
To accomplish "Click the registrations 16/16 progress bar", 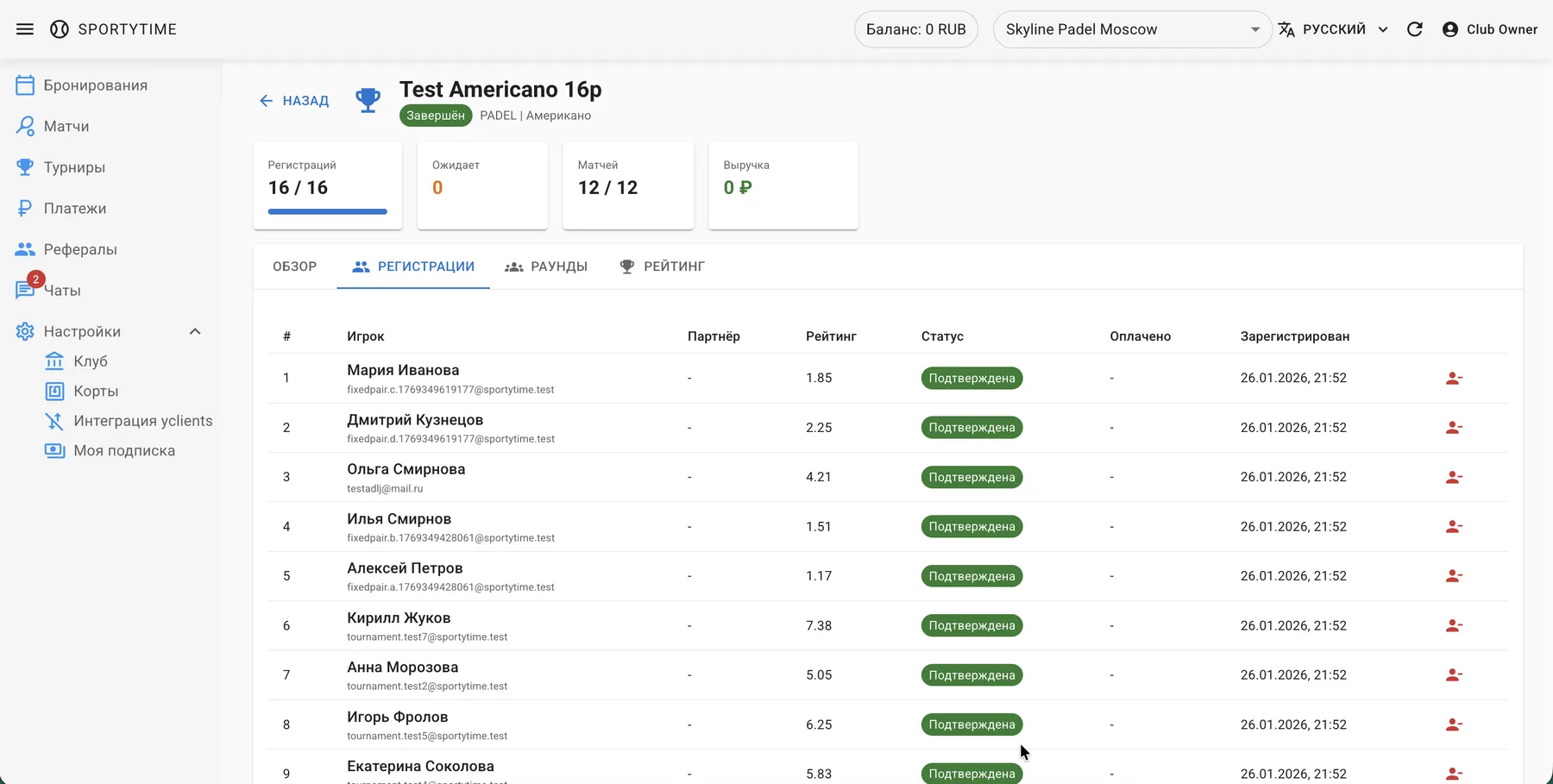I will [x=327, y=211].
